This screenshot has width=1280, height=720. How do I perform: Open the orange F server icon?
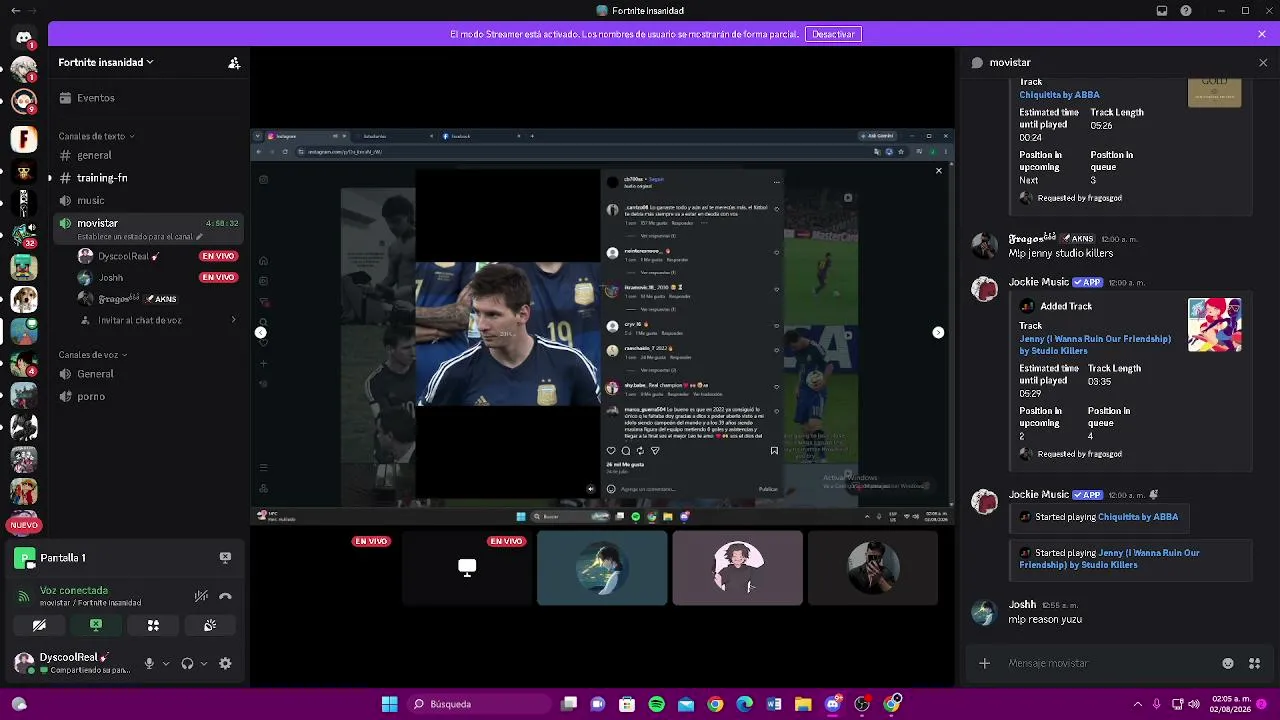pos(24,139)
